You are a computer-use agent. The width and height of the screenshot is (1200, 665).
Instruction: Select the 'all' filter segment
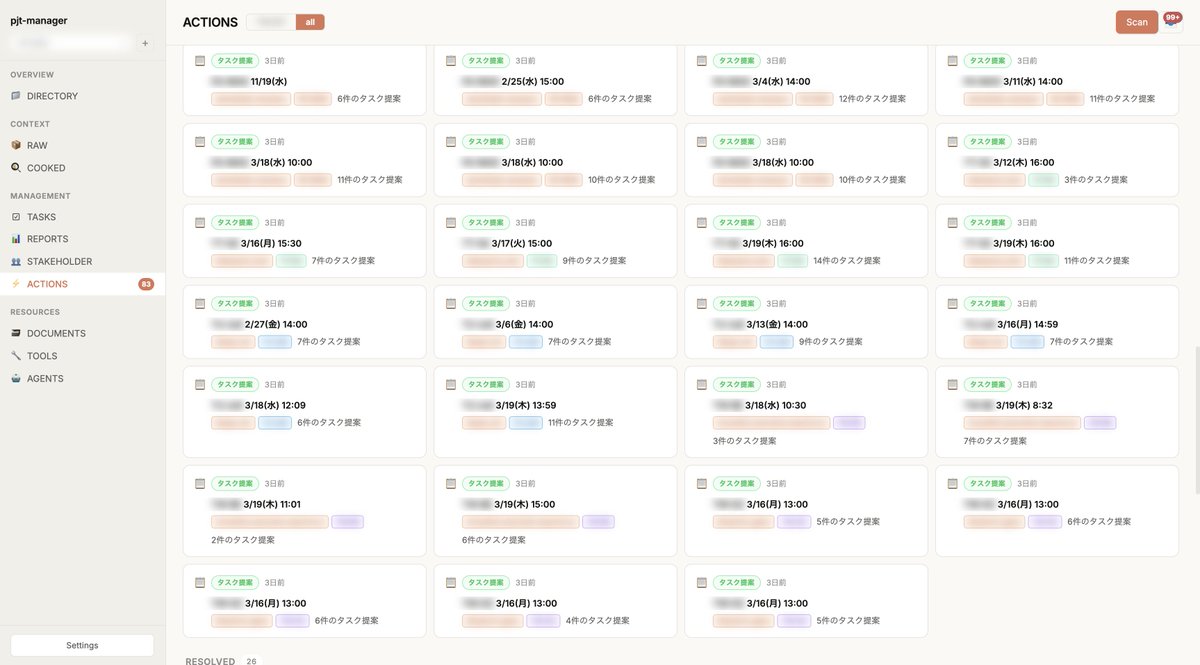(x=310, y=22)
